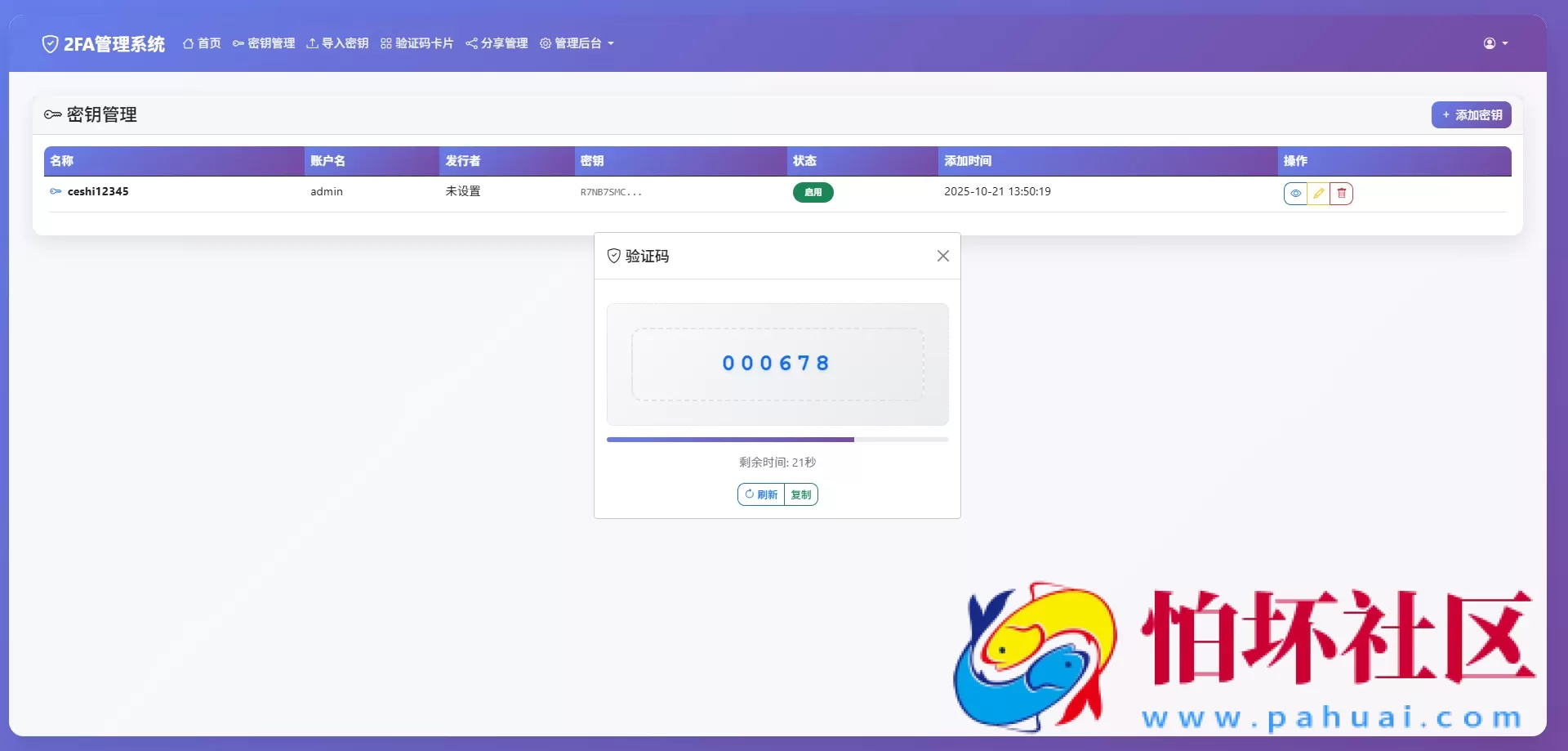This screenshot has width=1568, height=751.
Task: Click the upload icon beside 导入密钥
Action: pyautogui.click(x=312, y=43)
